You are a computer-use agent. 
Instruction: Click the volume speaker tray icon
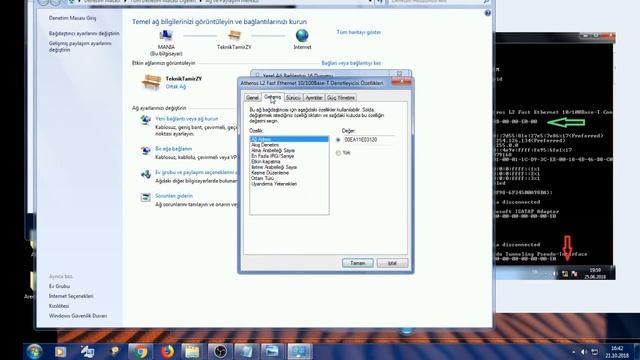[x=584, y=352]
